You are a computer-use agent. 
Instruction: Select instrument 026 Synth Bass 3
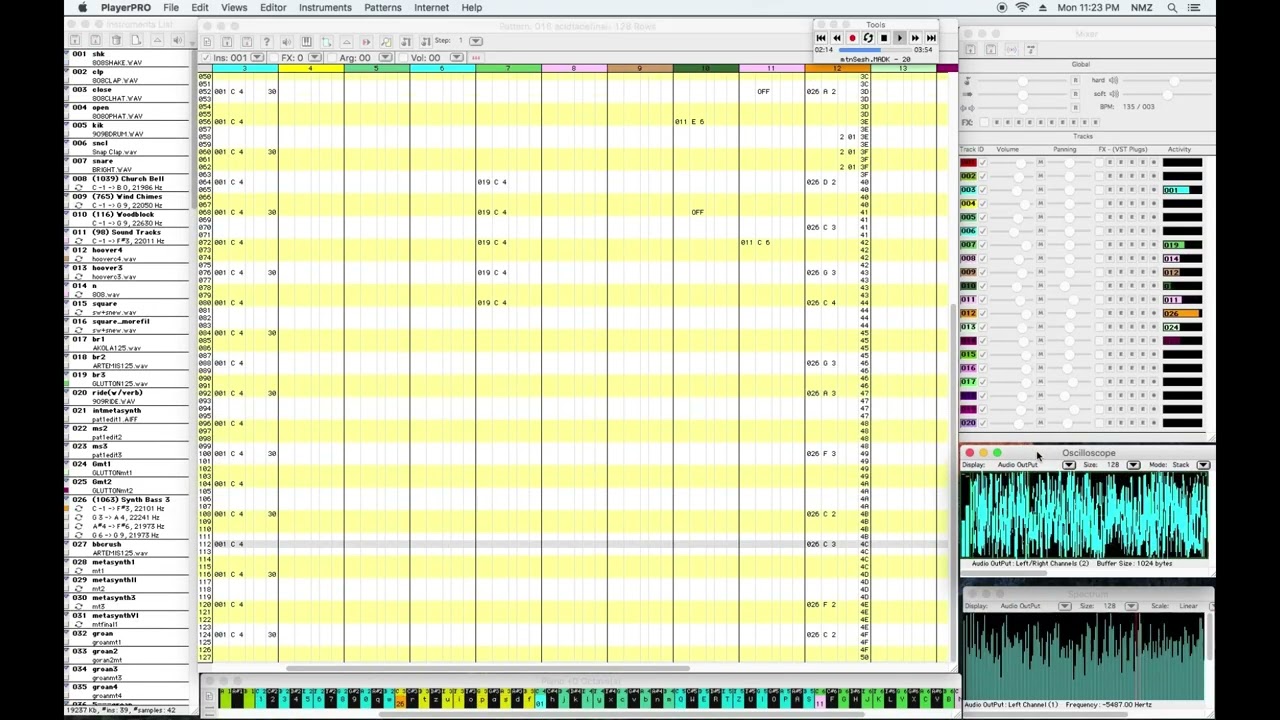(x=128, y=517)
